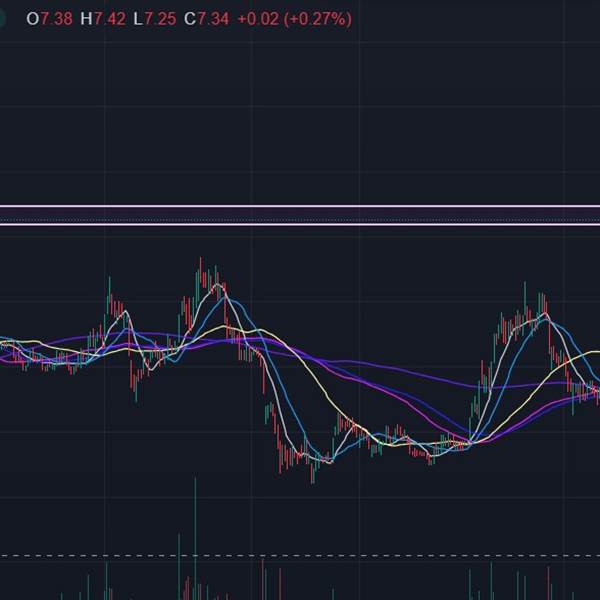Click the close price value C7.34
600x600 pixels.
pyautogui.click(x=206, y=19)
